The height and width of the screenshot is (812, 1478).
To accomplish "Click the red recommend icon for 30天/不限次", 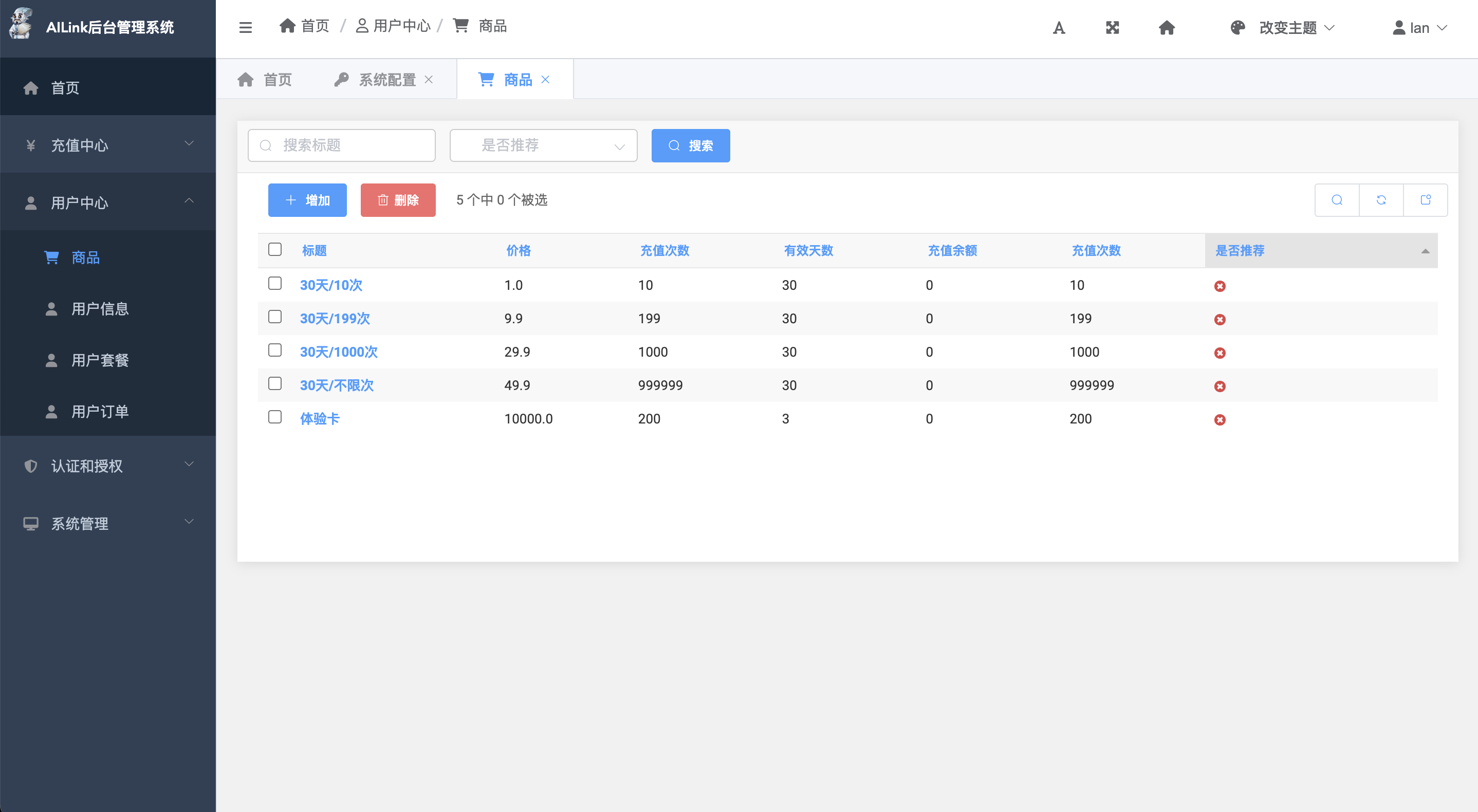I will point(1220,386).
